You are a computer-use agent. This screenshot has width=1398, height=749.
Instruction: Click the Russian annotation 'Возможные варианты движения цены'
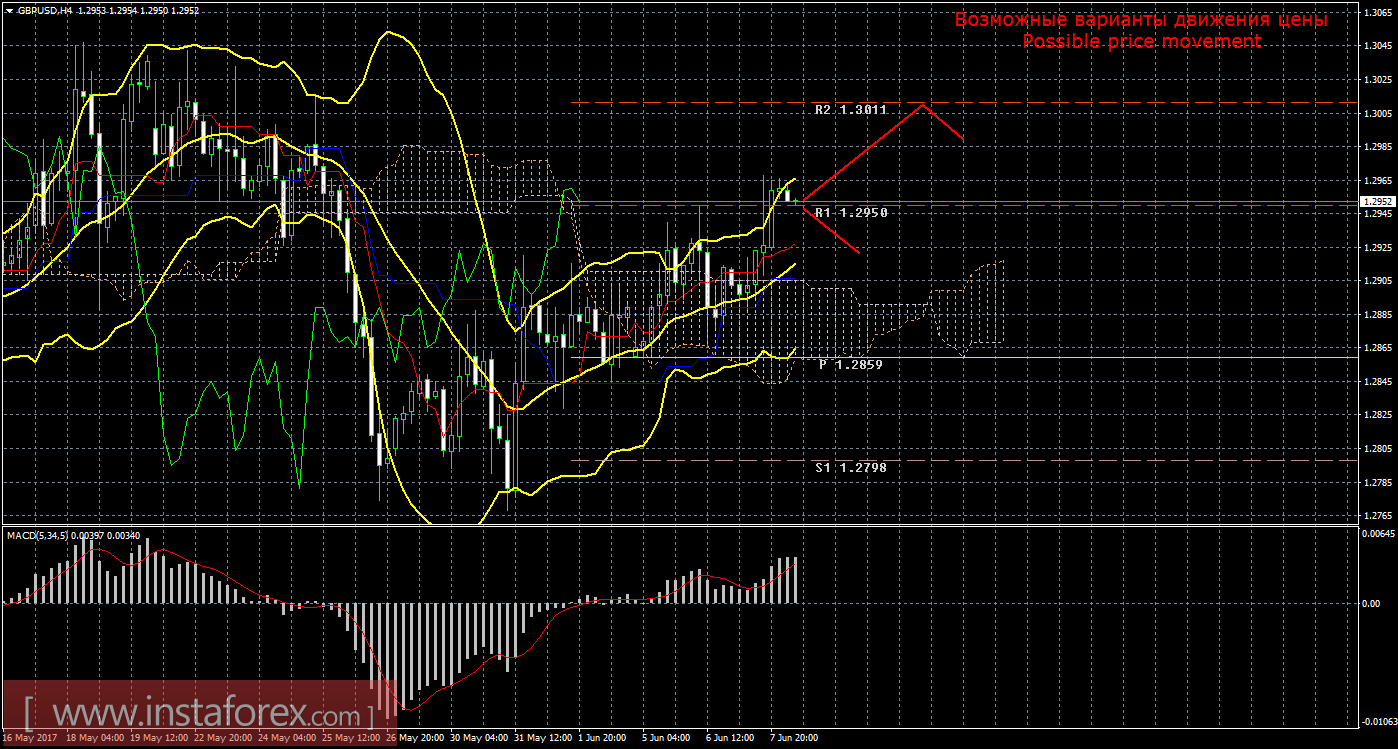click(1141, 20)
